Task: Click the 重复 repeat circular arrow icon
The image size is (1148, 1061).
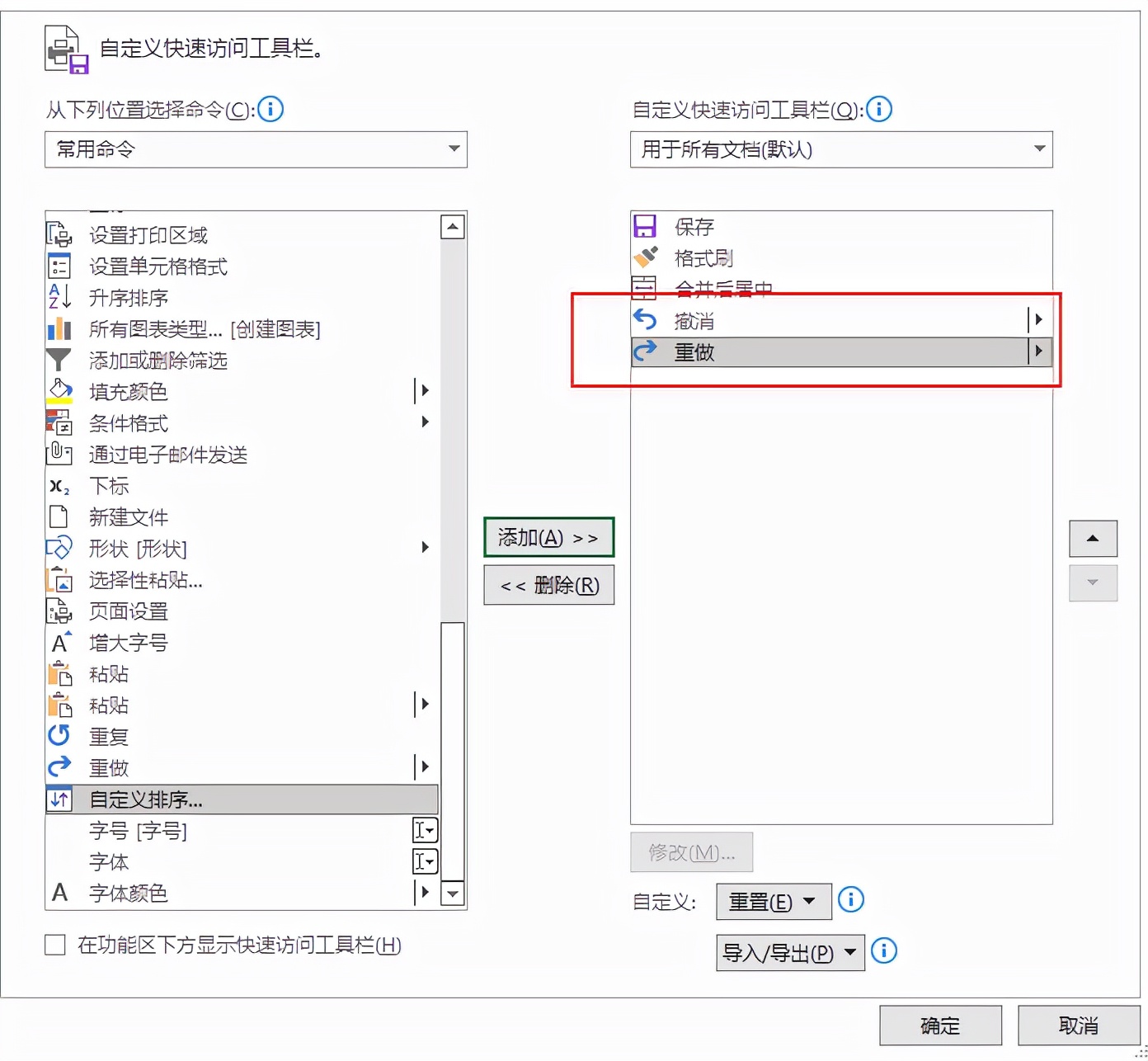Action: 59,737
